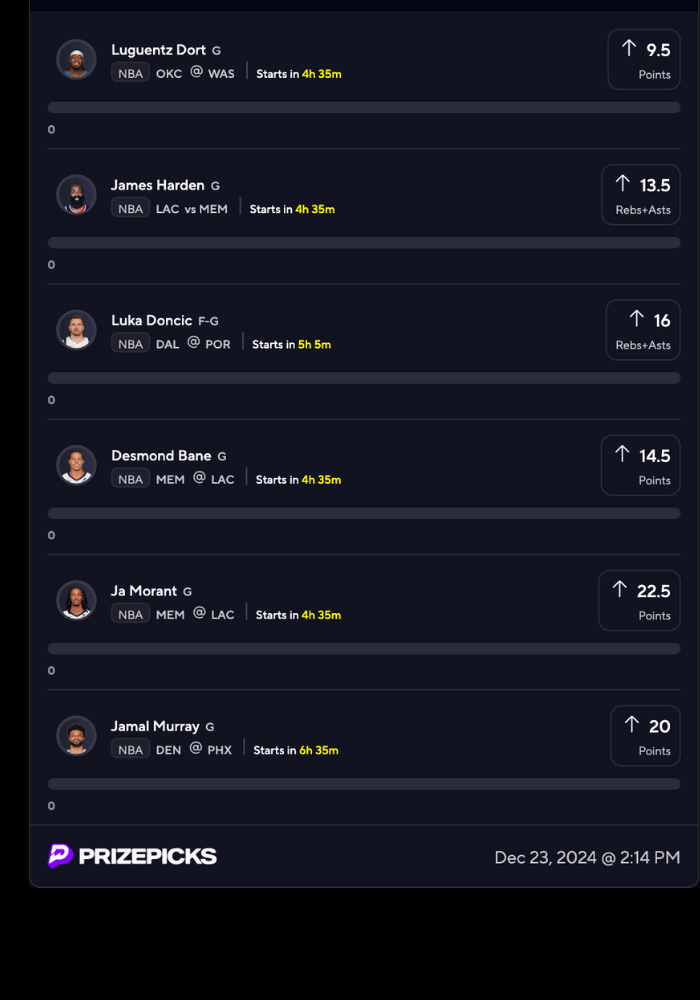Click the PrizePicks logo icon

click(60, 856)
